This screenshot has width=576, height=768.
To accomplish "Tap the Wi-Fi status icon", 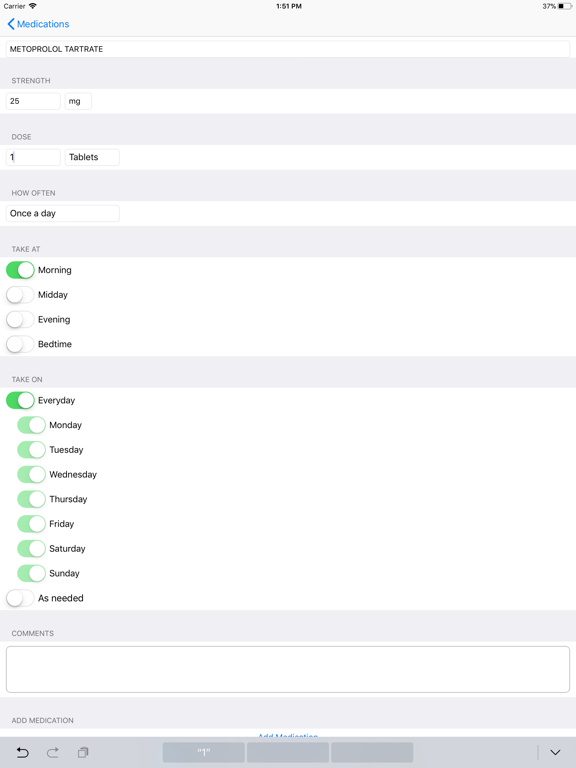I will tap(33, 6).
